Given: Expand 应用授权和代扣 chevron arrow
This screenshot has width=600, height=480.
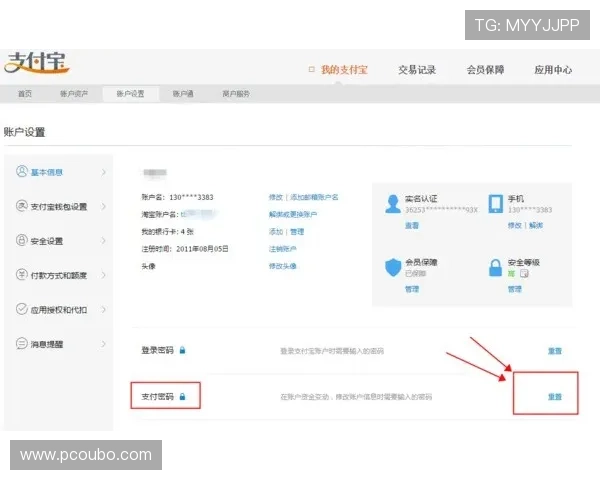Looking at the screenshot, I should click(103, 309).
